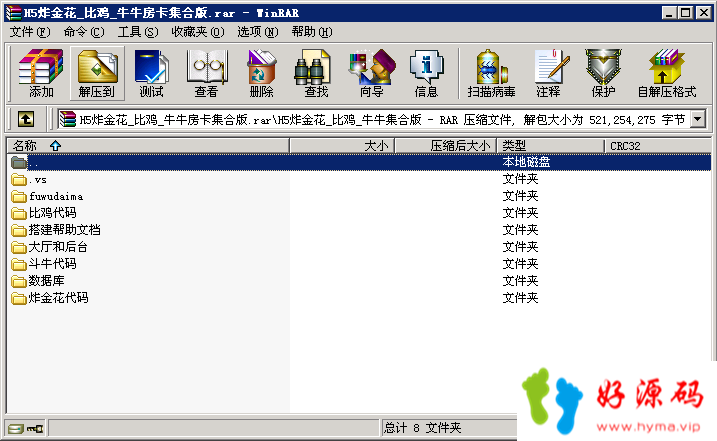This screenshot has width=717, height=441.
Task: Sort list by 压缩后大小 column header
Action: click(446, 146)
